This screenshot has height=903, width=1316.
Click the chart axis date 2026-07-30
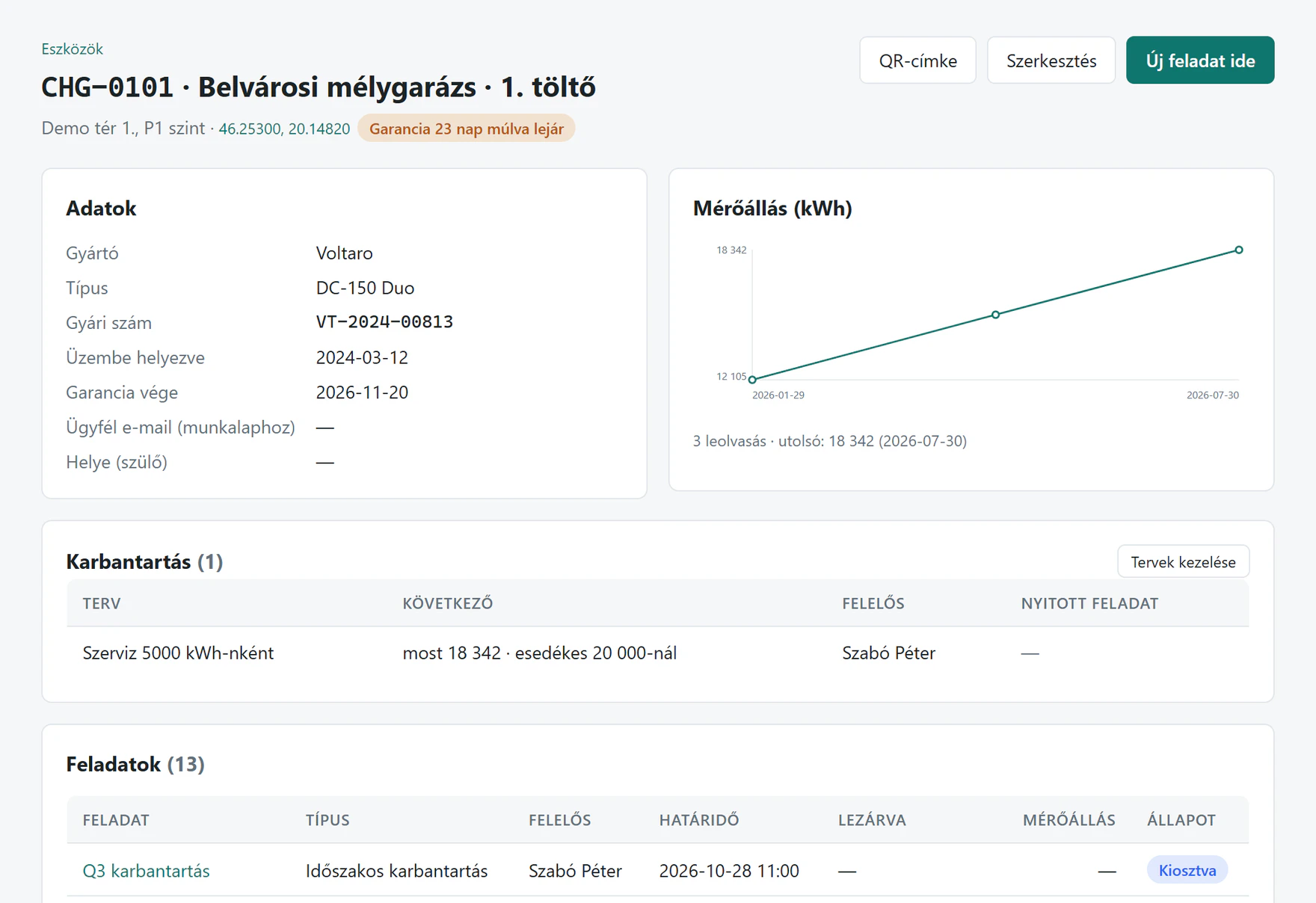(1212, 395)
